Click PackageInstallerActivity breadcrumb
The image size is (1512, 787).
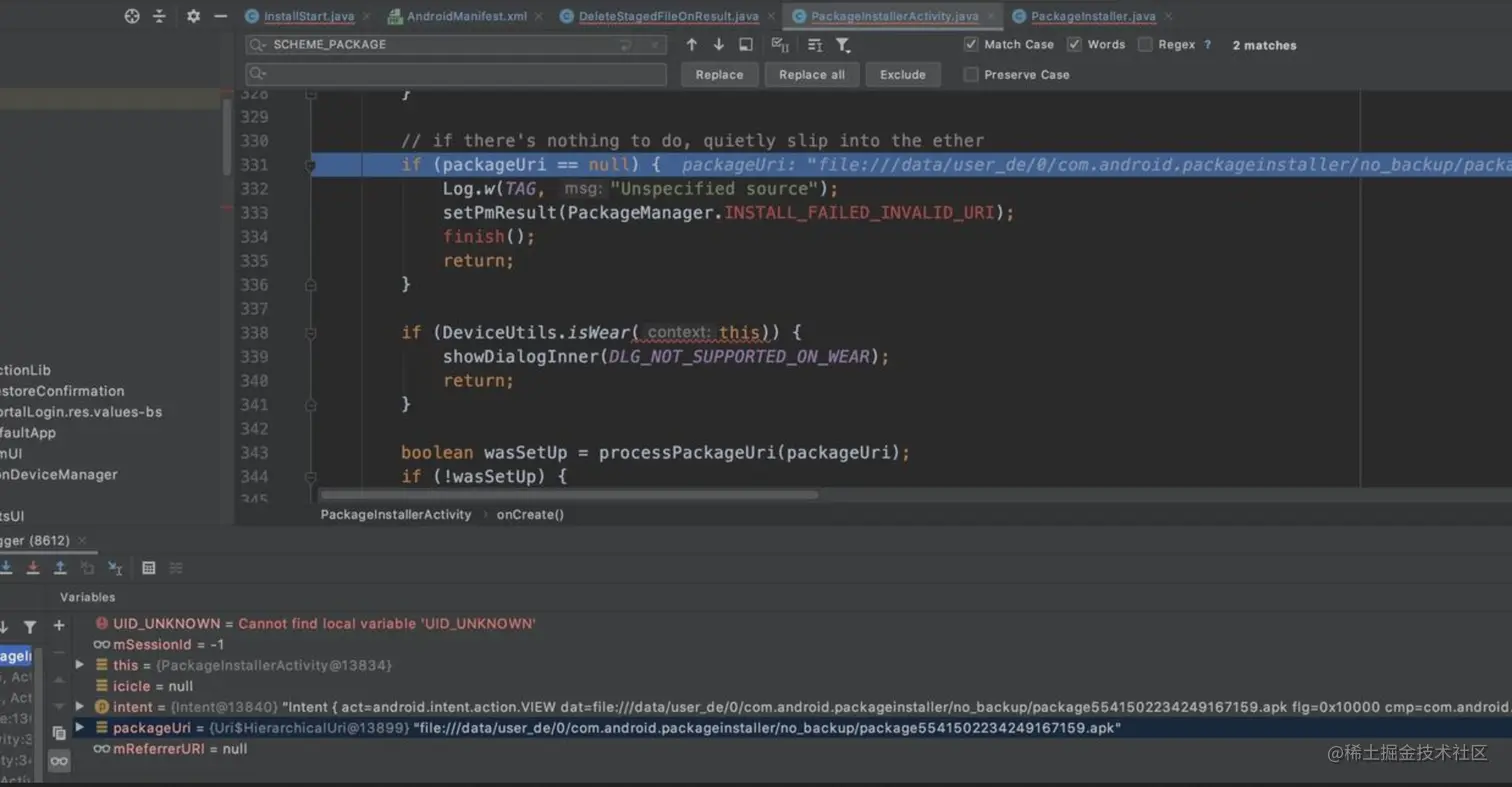click(396, 515)
